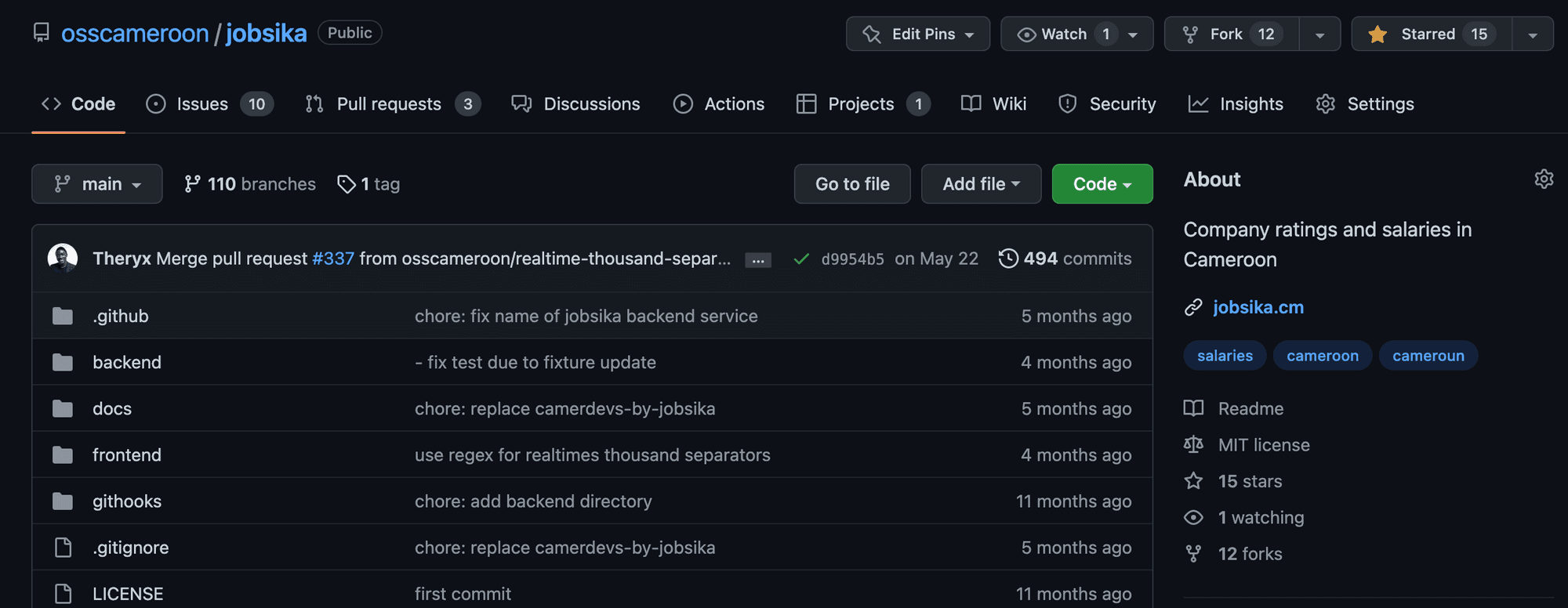Open the MIT license link
This screenshot has width=1568, height=608.
(x=1247, y=445)
